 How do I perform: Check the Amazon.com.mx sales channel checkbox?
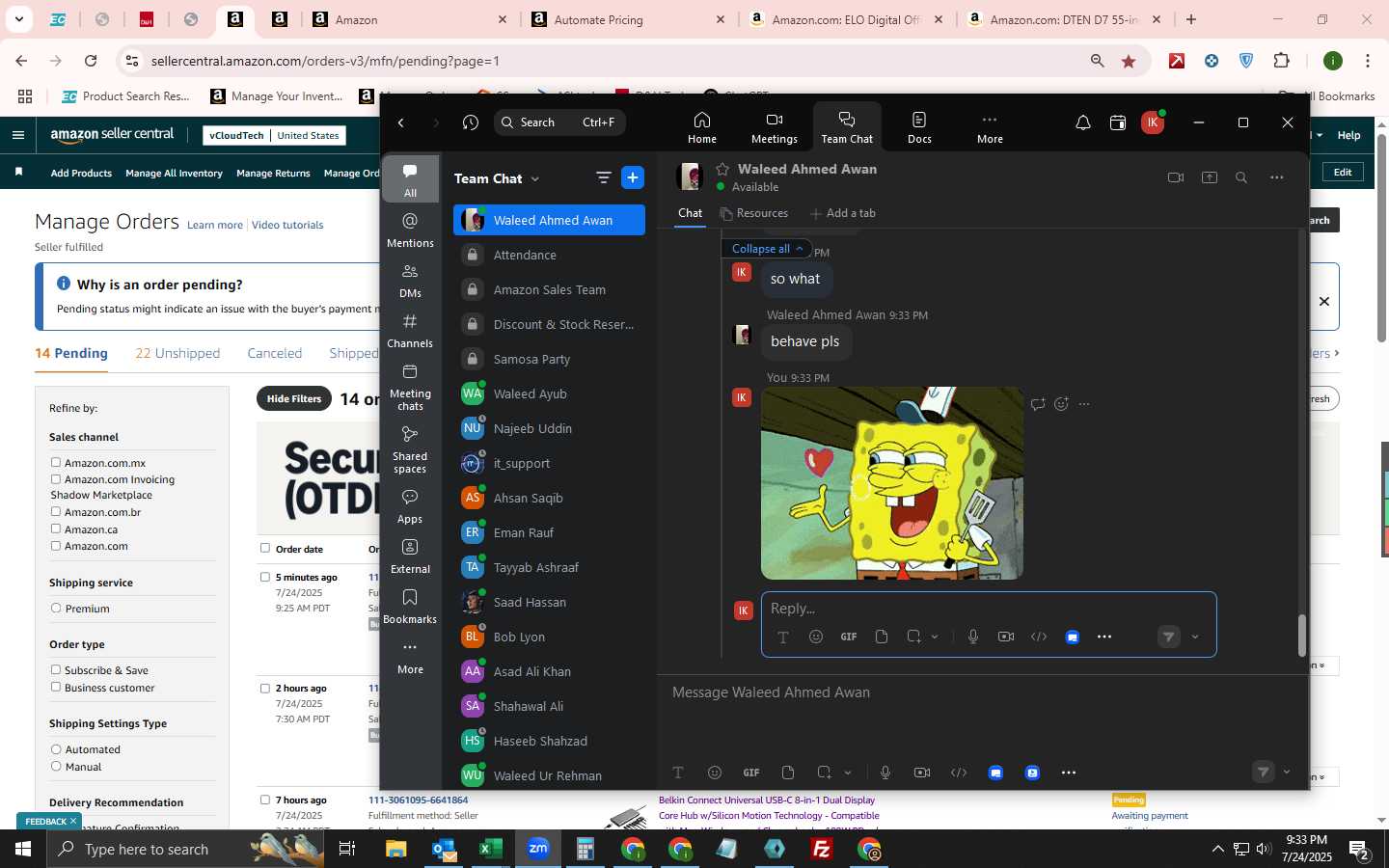click(x=56, y=463)
